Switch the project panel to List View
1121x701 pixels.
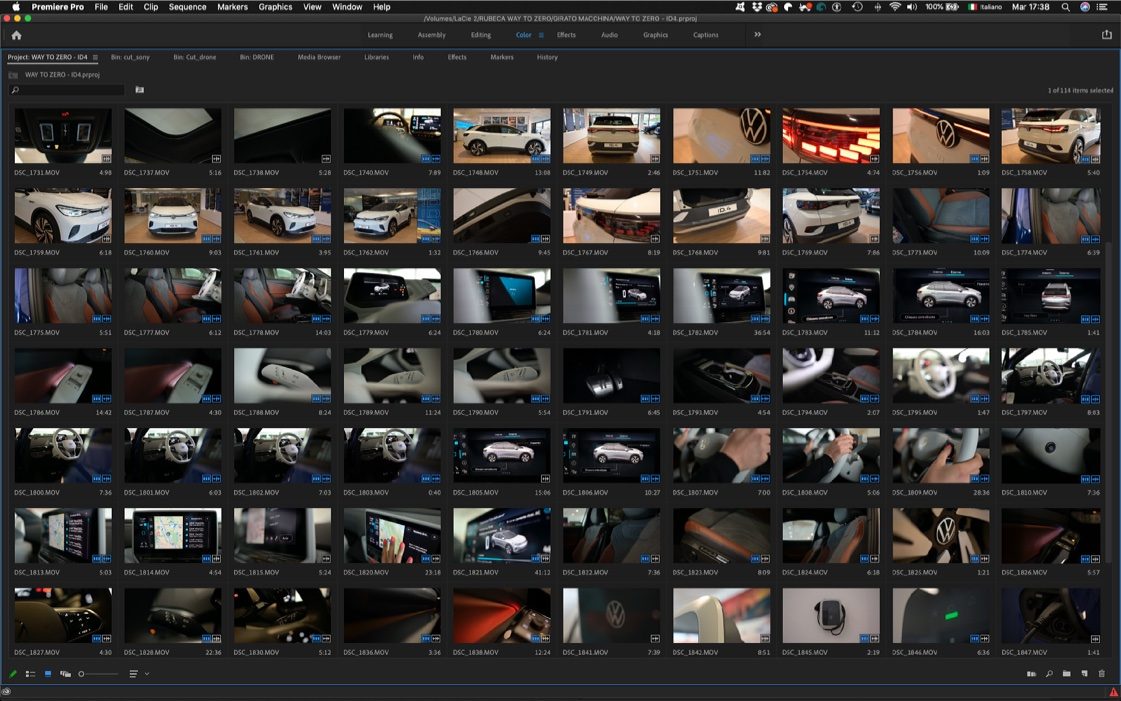click(30, 674)
